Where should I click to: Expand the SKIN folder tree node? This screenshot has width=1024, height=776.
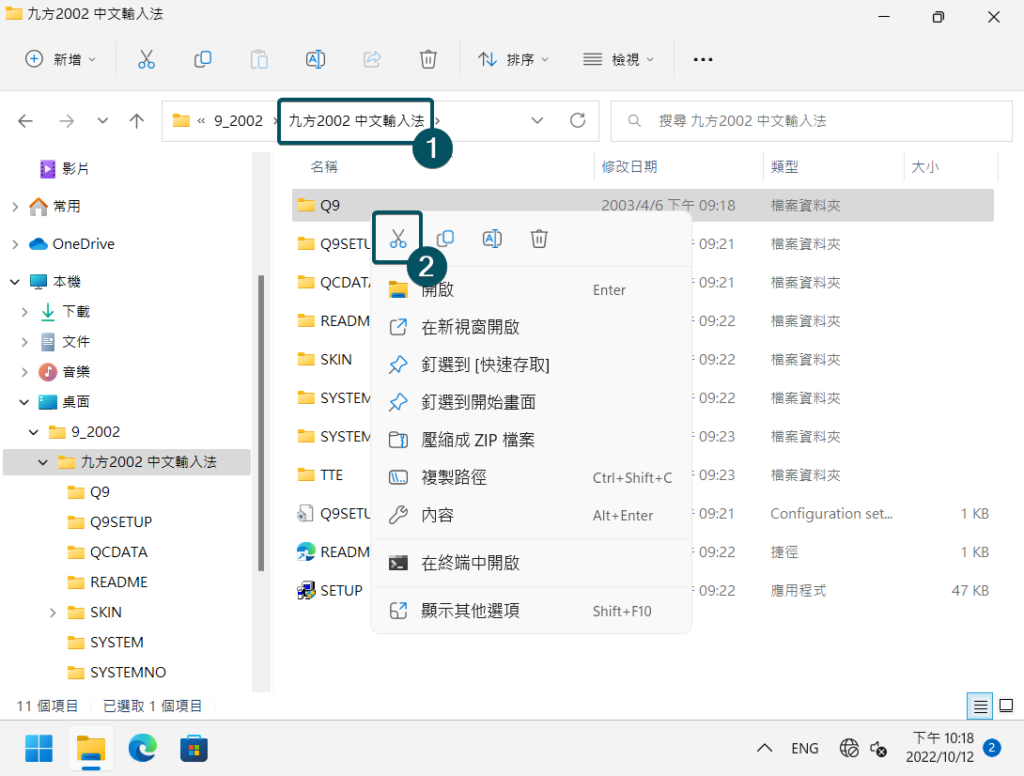point(53,613)
